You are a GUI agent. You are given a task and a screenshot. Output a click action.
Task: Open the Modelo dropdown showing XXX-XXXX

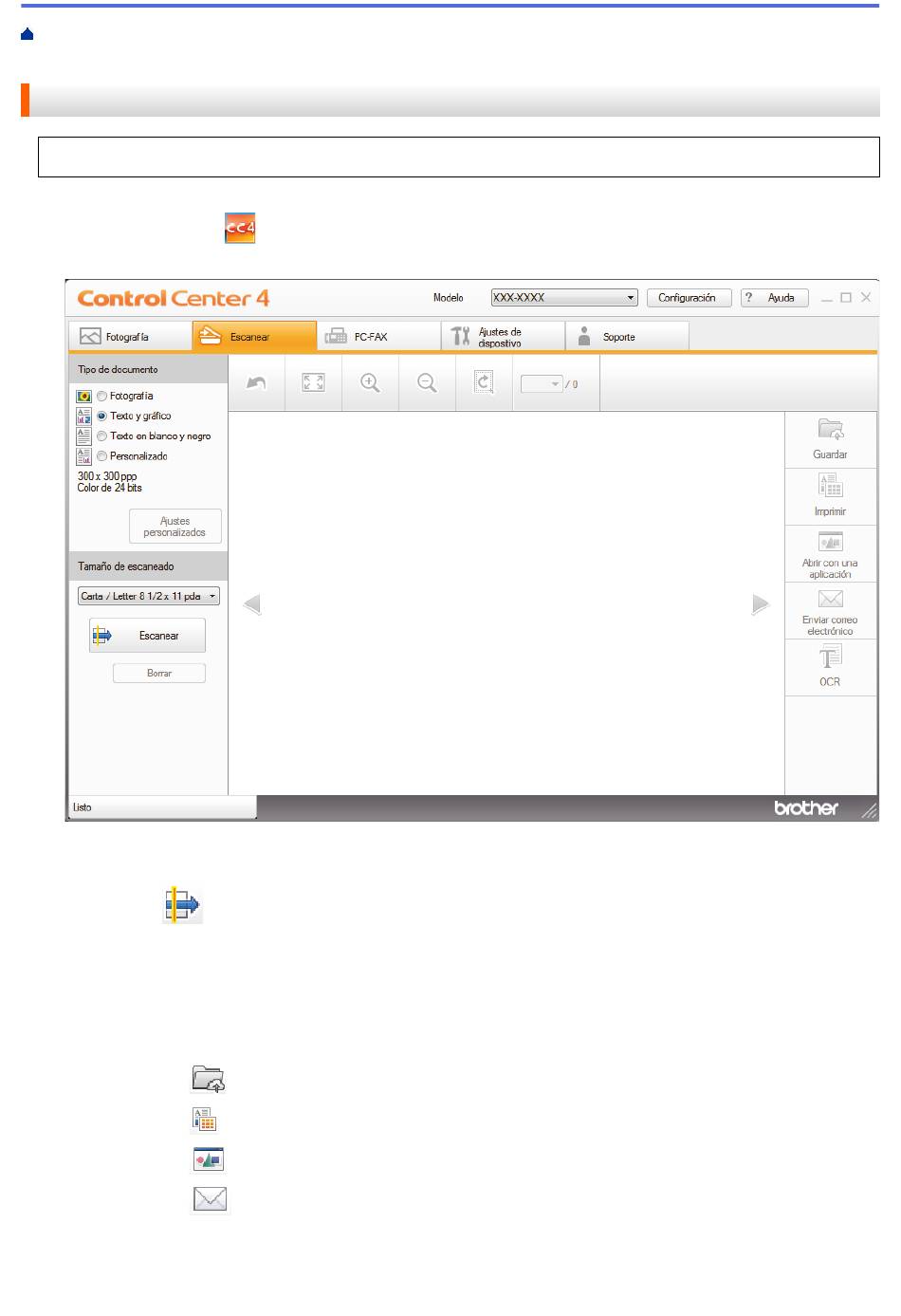pyautogui.click(x=564, y=298)
